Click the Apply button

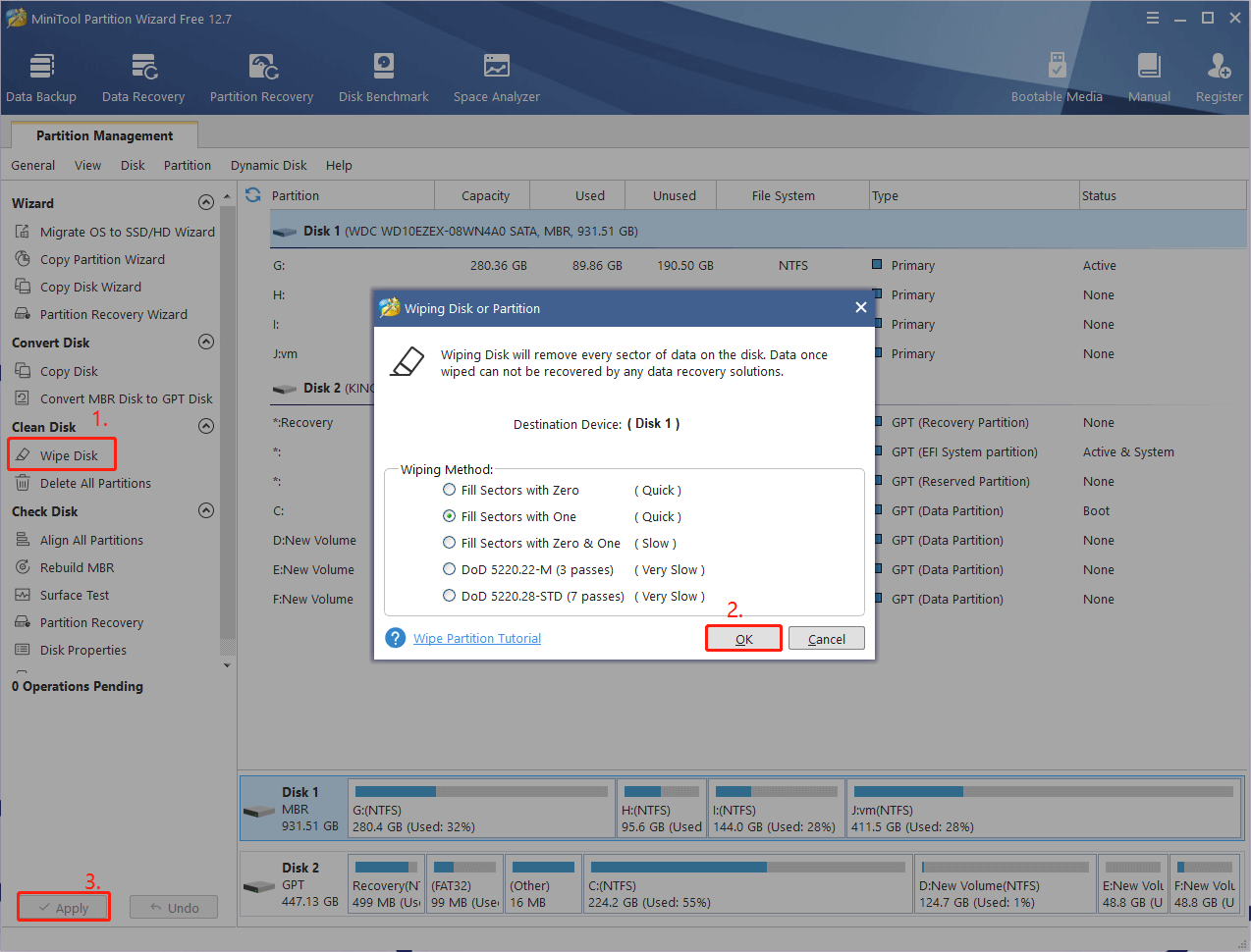(64, 908)
